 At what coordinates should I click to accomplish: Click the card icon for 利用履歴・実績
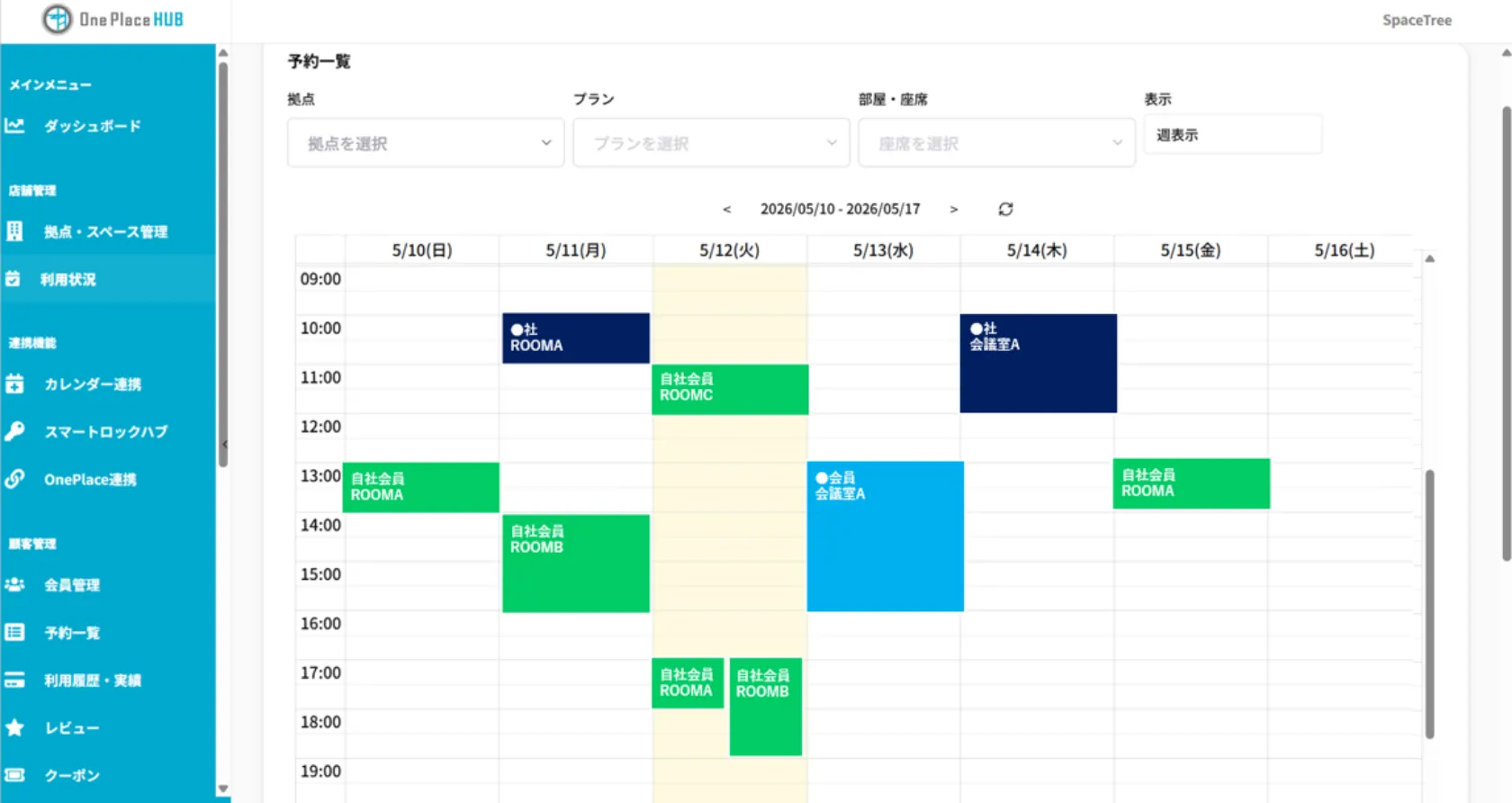14,680
